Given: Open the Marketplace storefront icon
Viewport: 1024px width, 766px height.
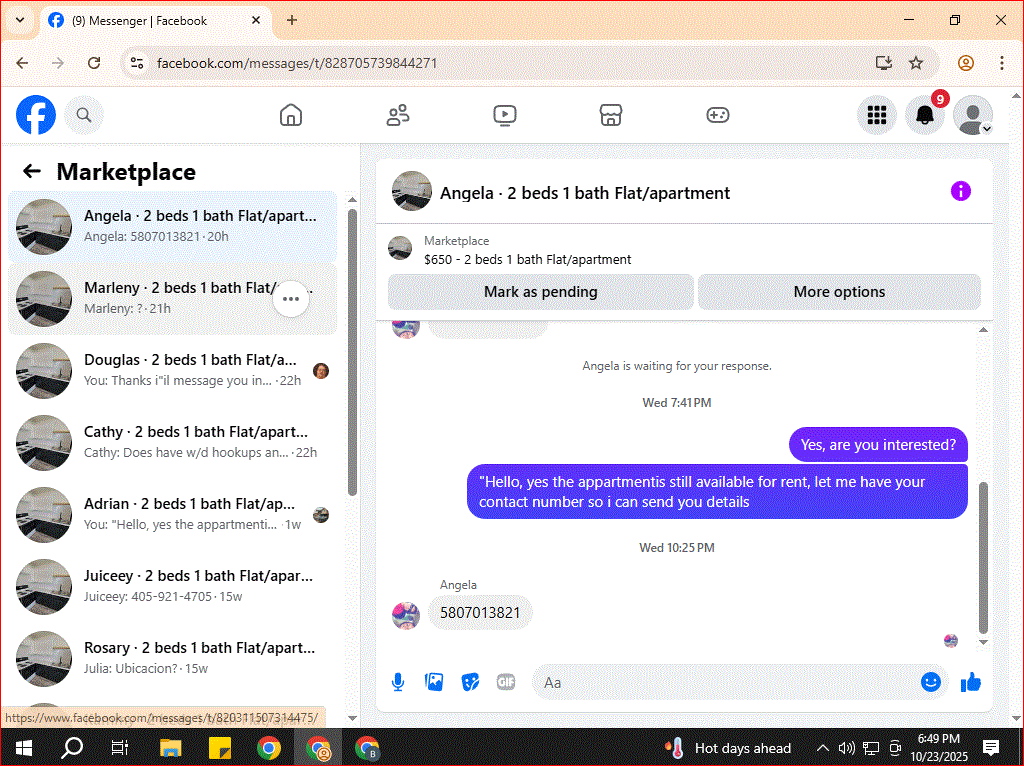Looking at the screenshot, I should click(x=611, y=115).
